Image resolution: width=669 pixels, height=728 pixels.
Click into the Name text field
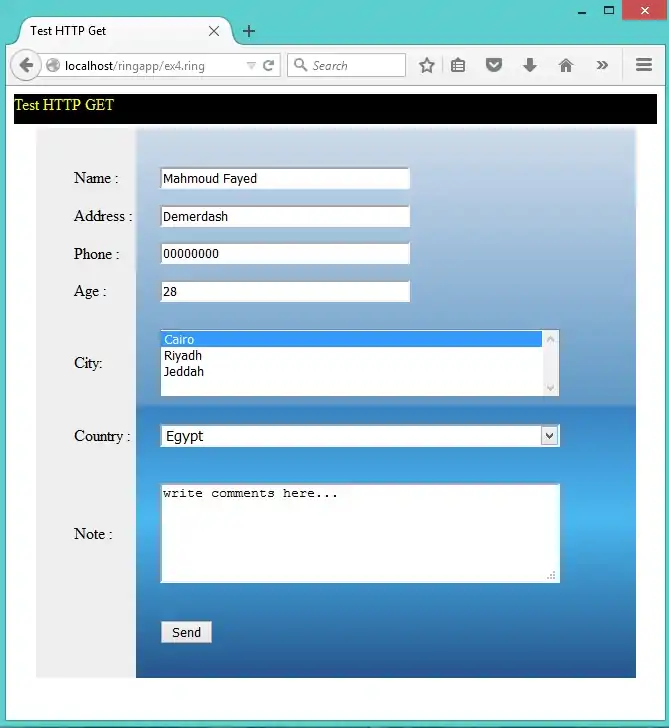[x=285, y=179]
